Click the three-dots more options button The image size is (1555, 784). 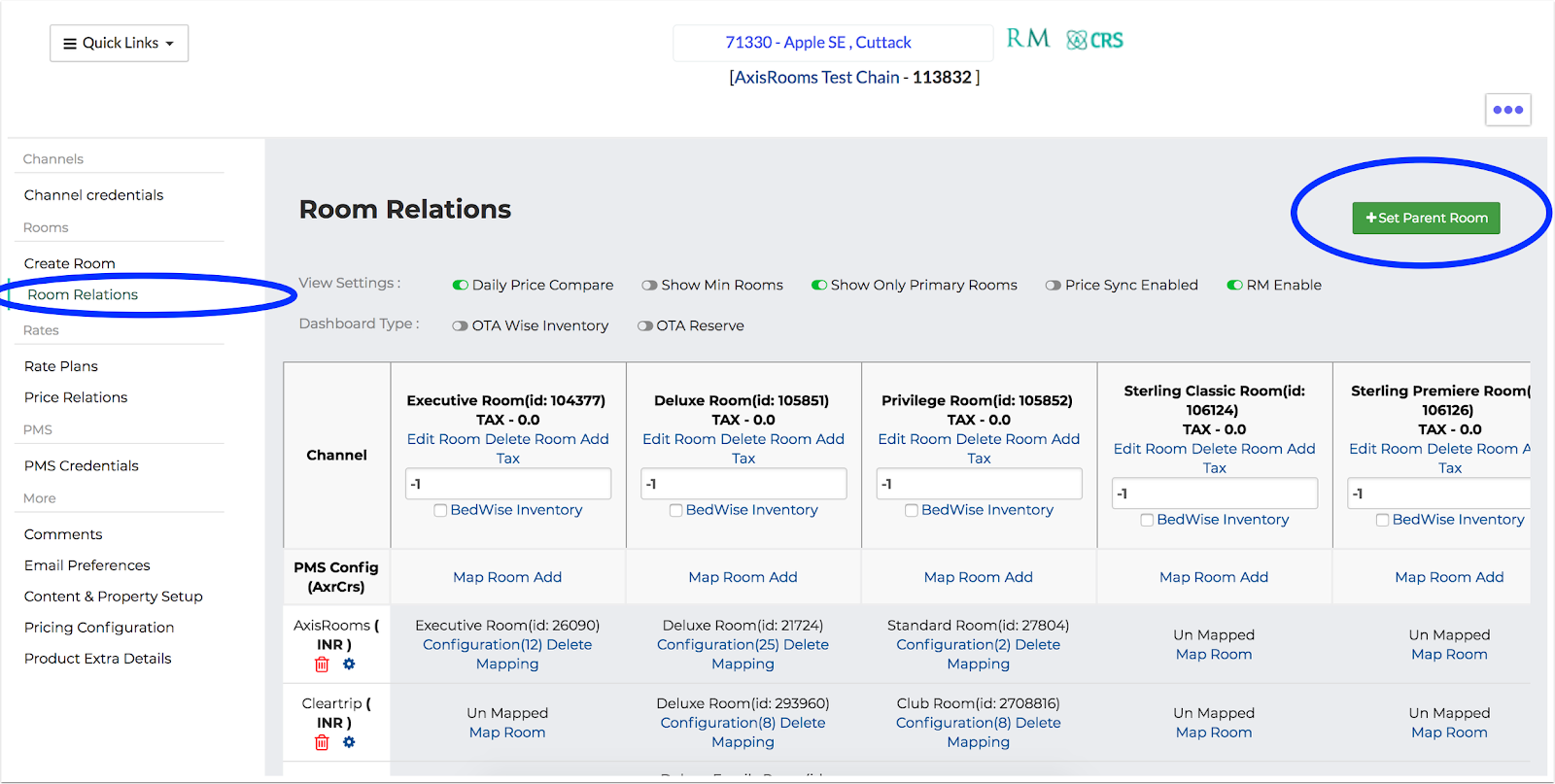(x=1507, y=110)
